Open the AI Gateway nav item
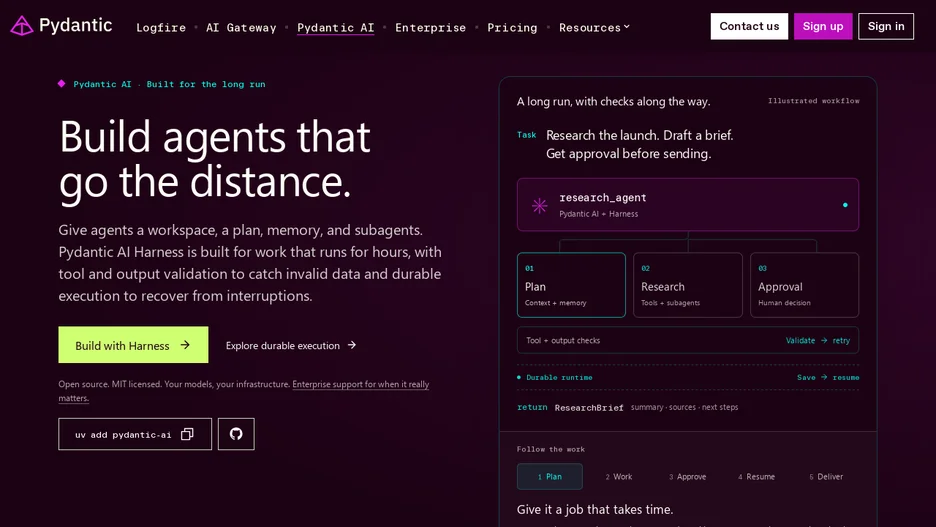The image size is (936, 527). point(241,27)
